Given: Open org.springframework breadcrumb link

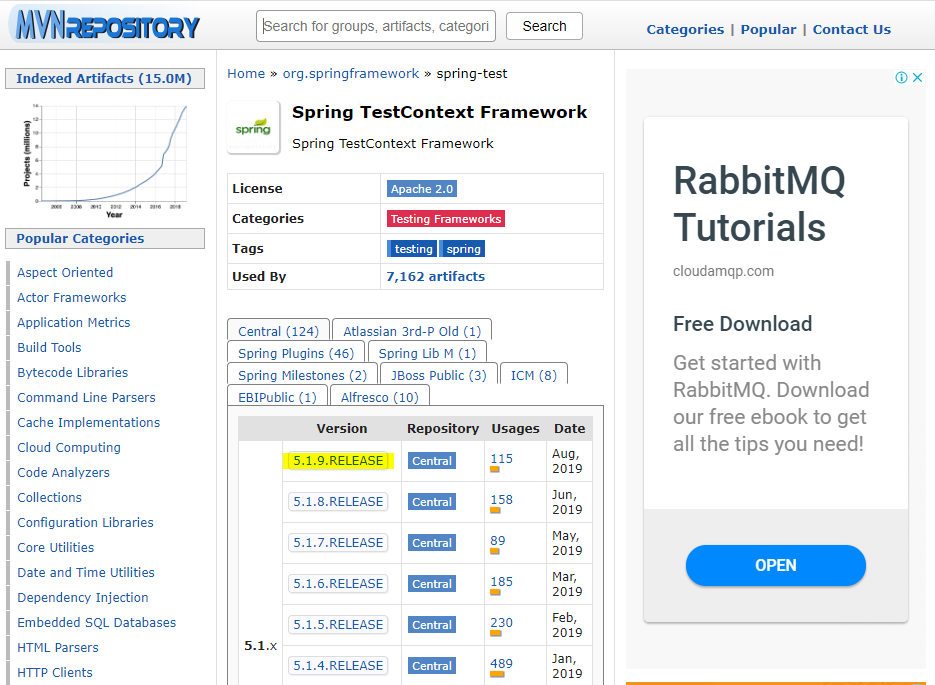Looking at the screenshot, I should click(x=351, y=73).
